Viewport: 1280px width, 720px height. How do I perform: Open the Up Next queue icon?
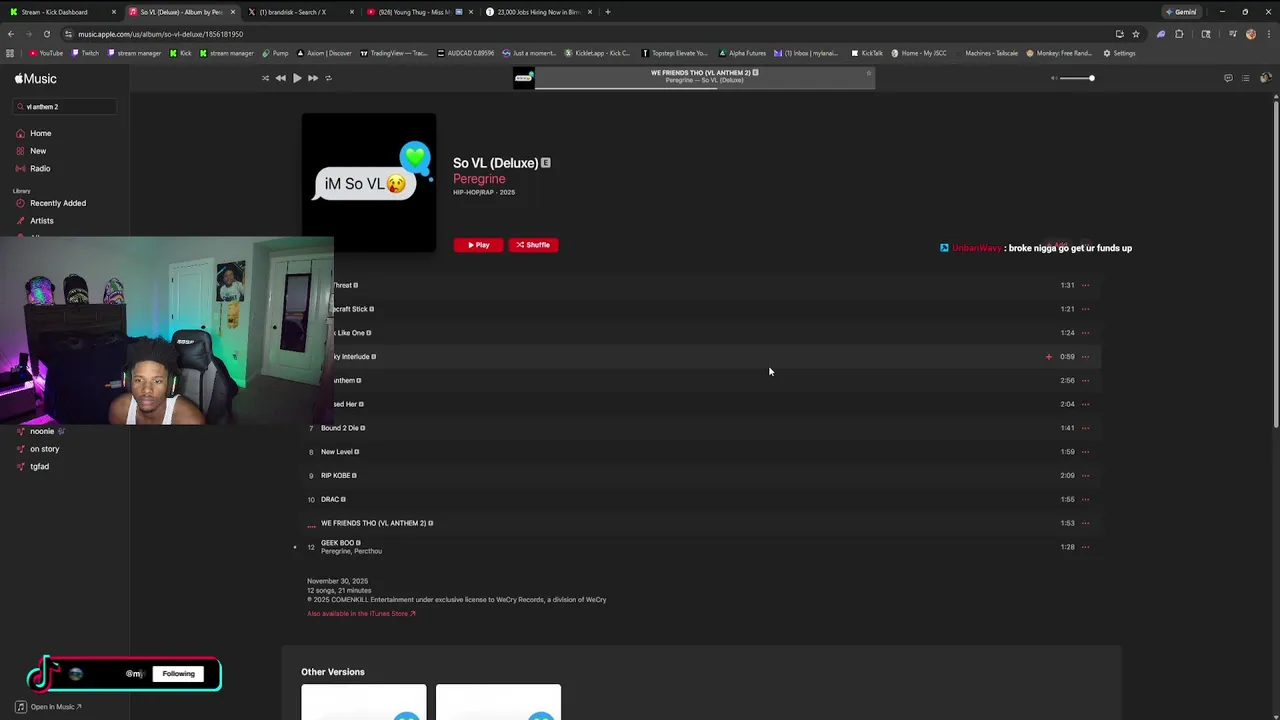pyautogui.click(x=1246, y=78)
